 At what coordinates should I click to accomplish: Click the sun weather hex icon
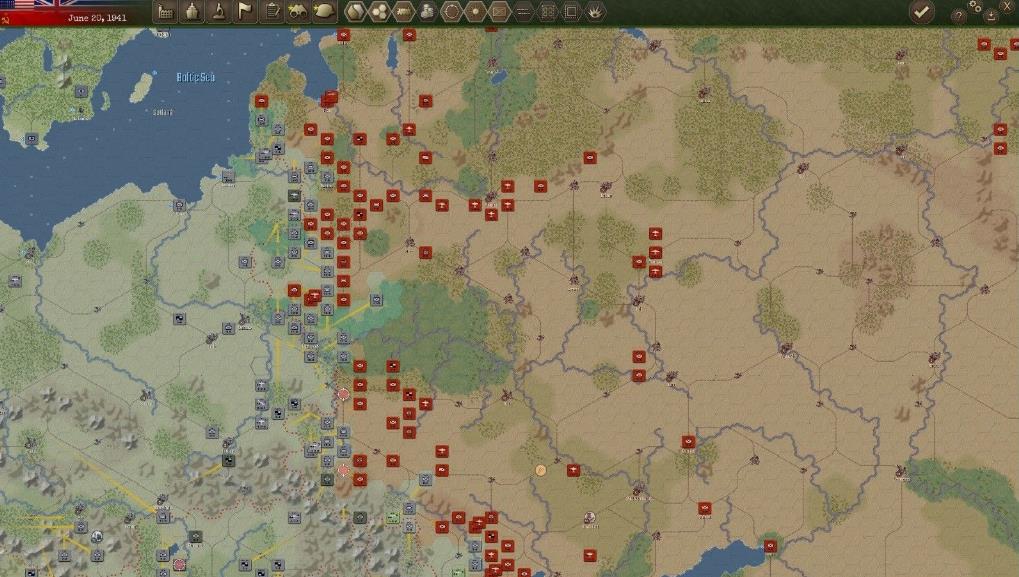(476, 11)
